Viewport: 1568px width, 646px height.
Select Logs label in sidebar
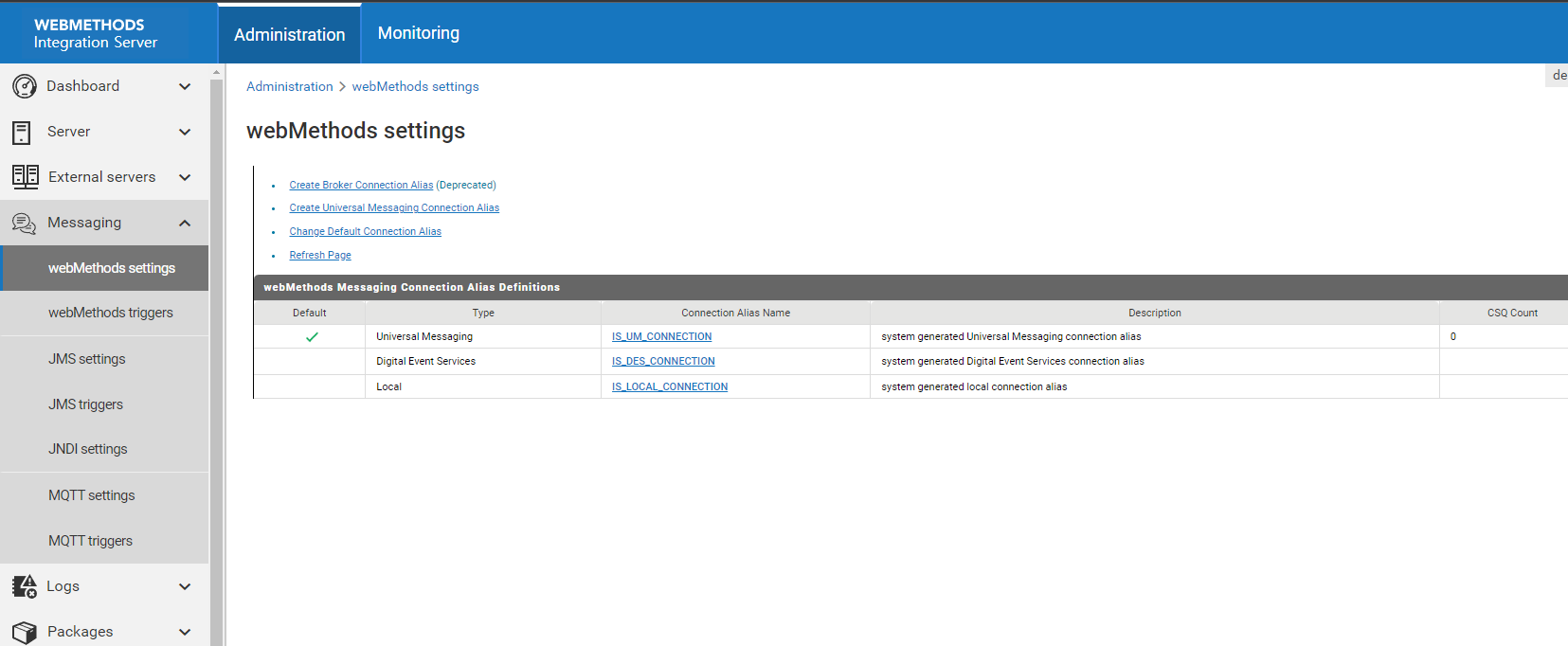(63, 586)
